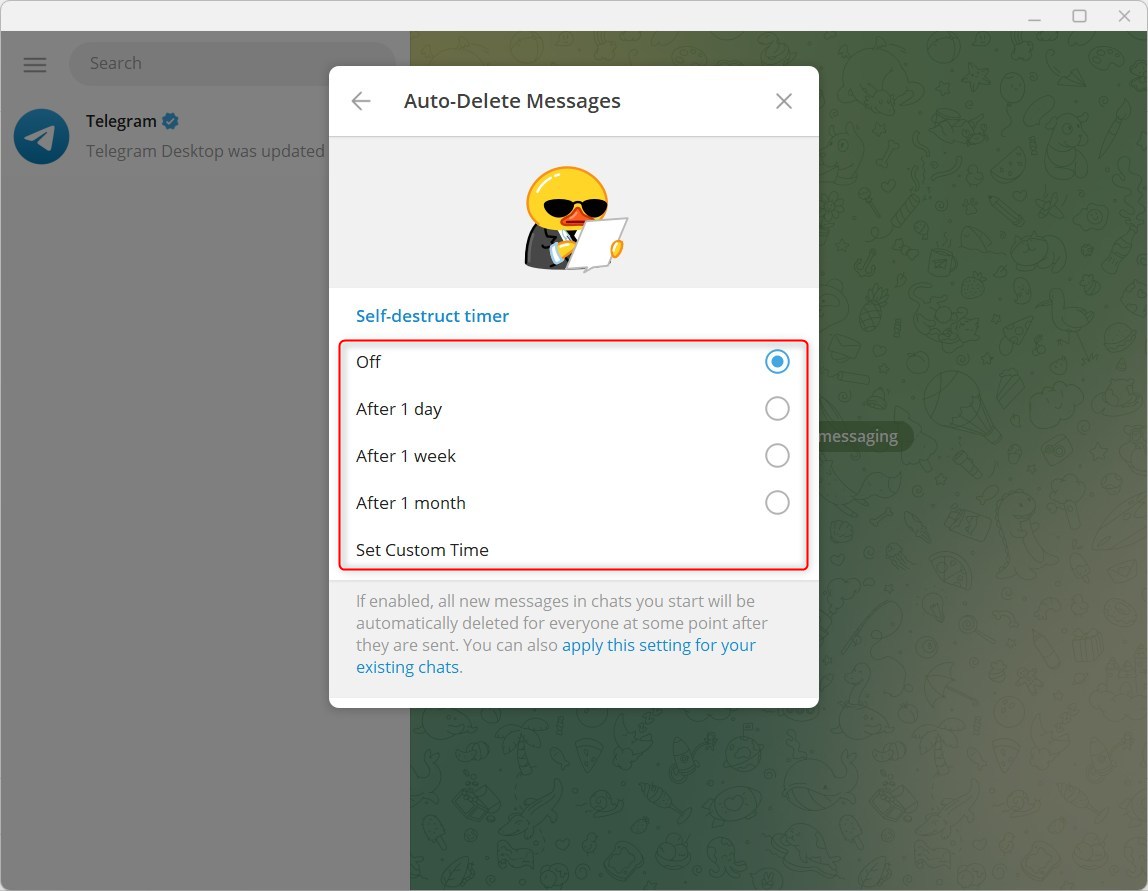Choose Set Custom Time option
Viewport: 1148px width, 891px height.
point(573,550)
